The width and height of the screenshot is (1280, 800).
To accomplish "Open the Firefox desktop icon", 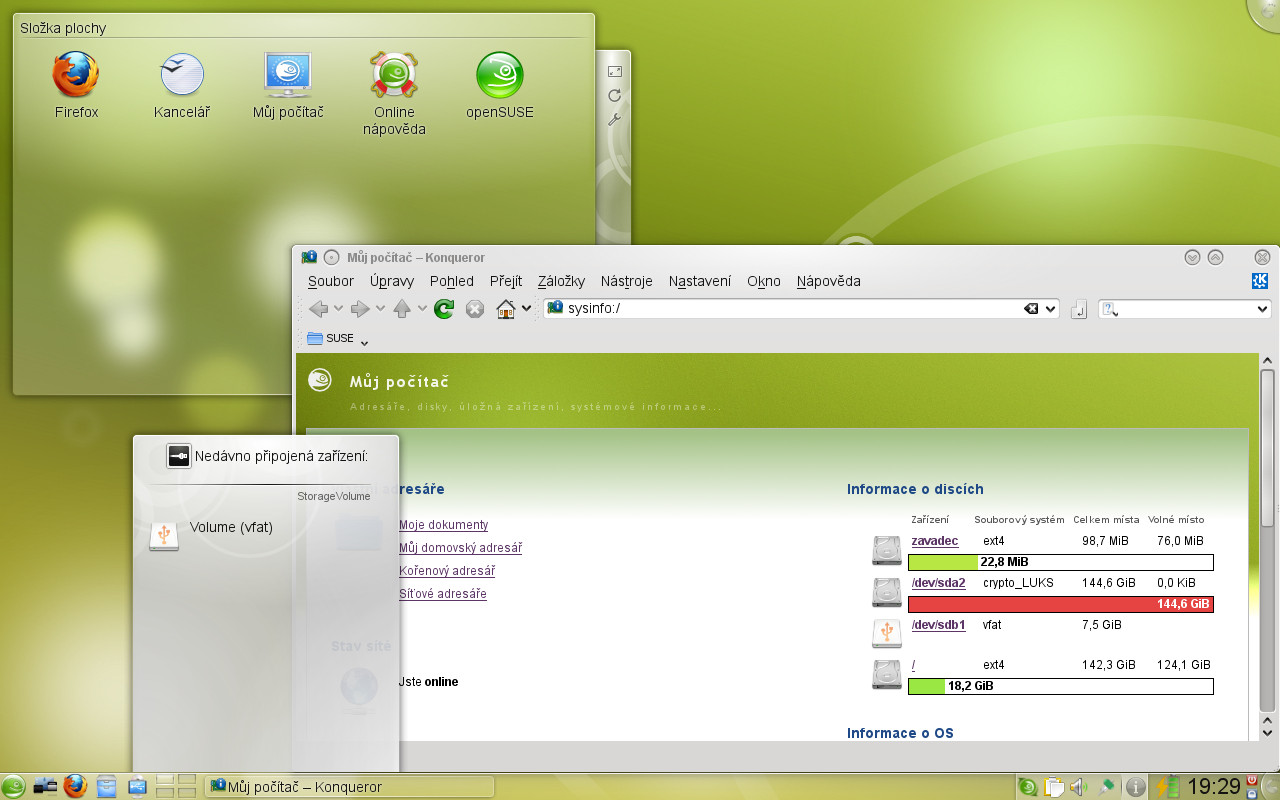I will coord(77,75).
